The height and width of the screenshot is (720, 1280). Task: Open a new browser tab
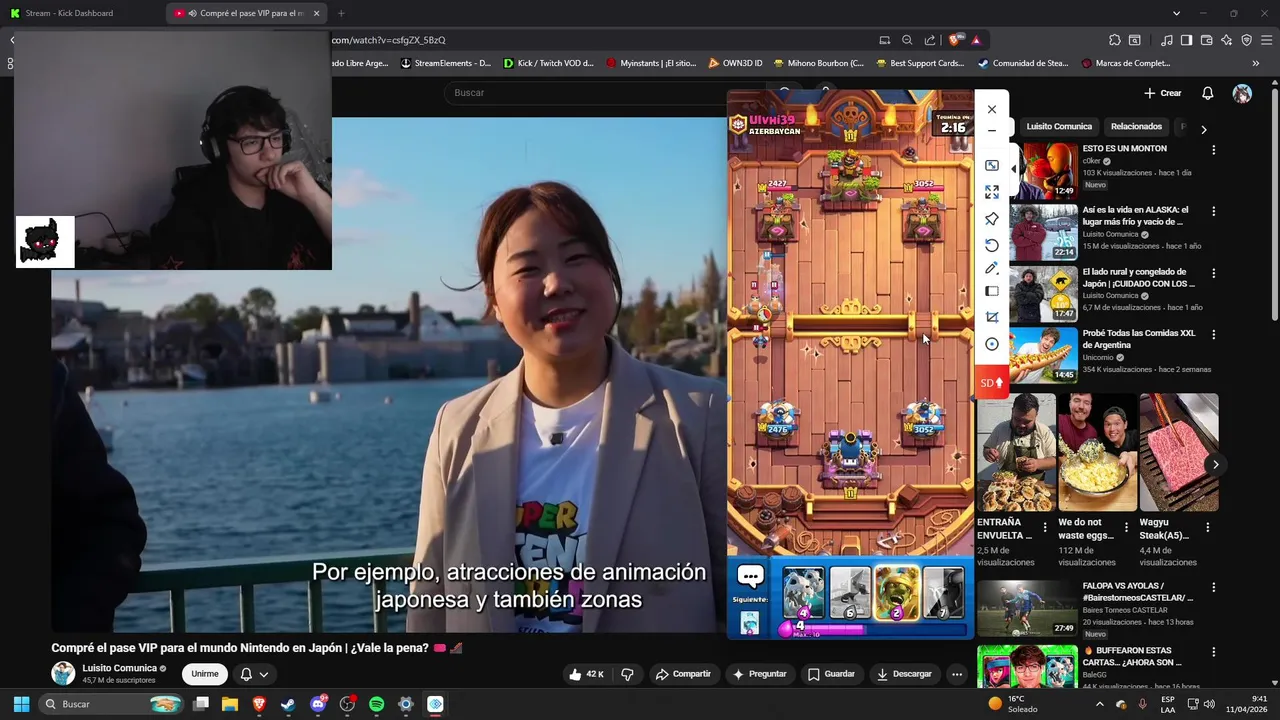pos(341,13)
